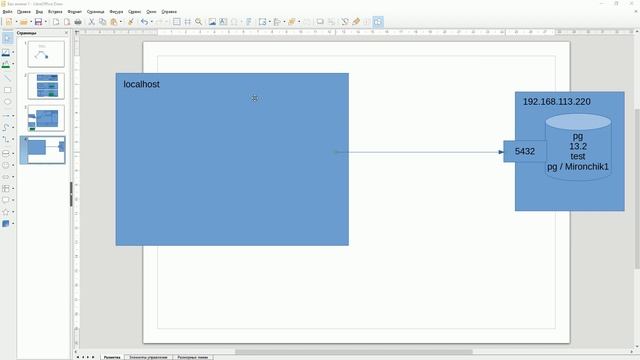This screenshot has height=360, width=640.
Task: Select the Ellipse tool
Action: click(x=7, y=102)
